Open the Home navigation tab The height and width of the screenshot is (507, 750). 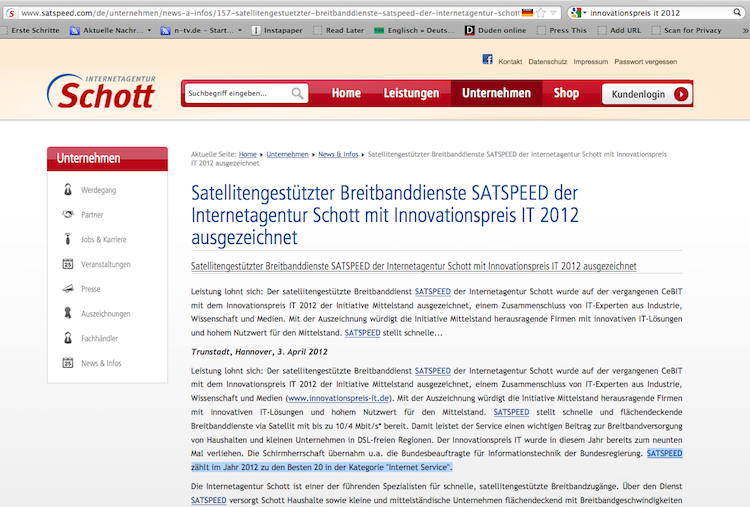[346, 93]
